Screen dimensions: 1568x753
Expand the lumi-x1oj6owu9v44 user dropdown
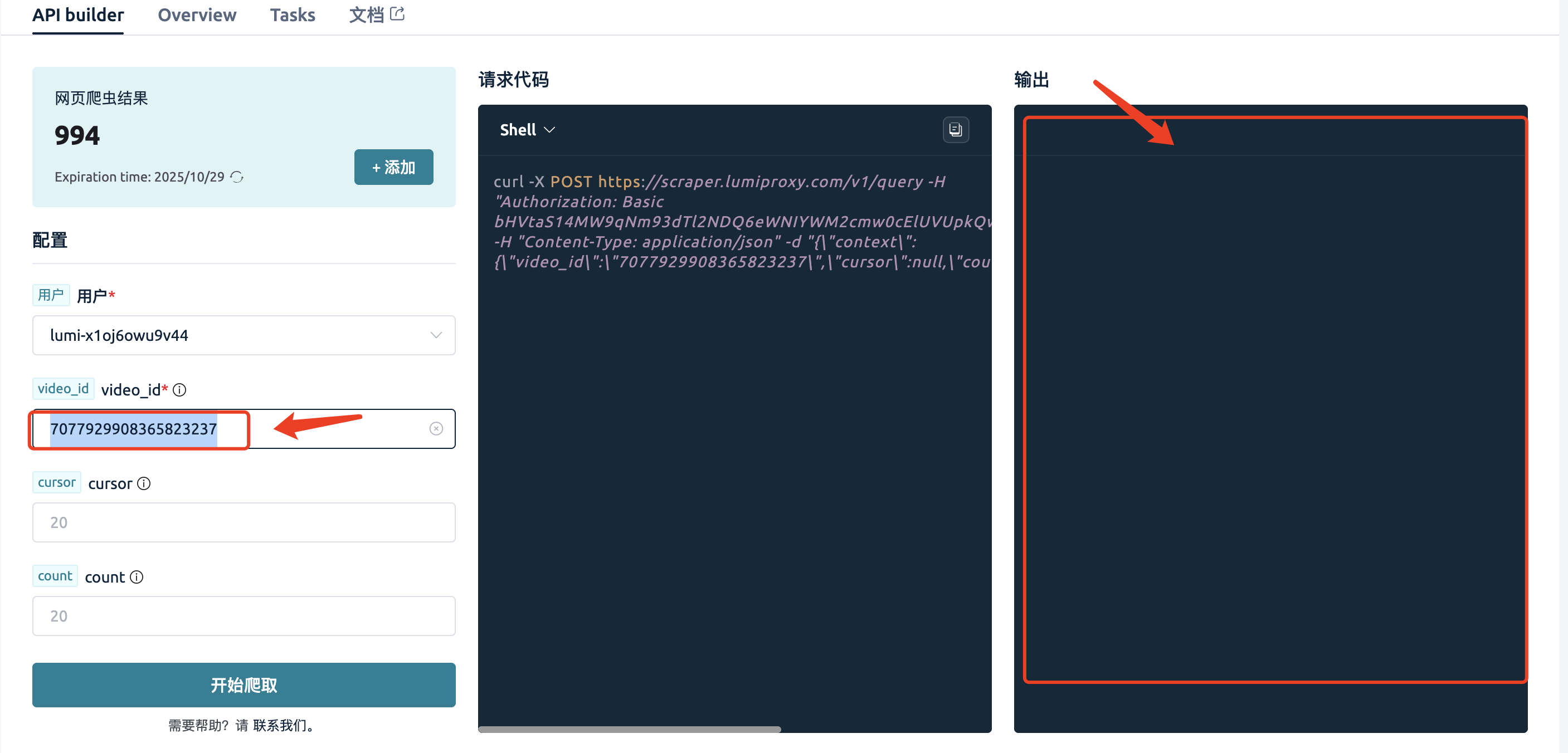click(x=244, y=335)
